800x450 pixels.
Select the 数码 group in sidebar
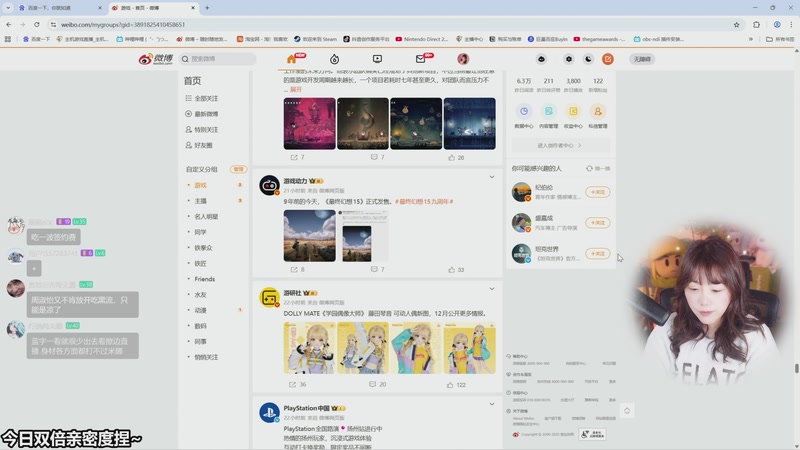(x=201, y=326)
